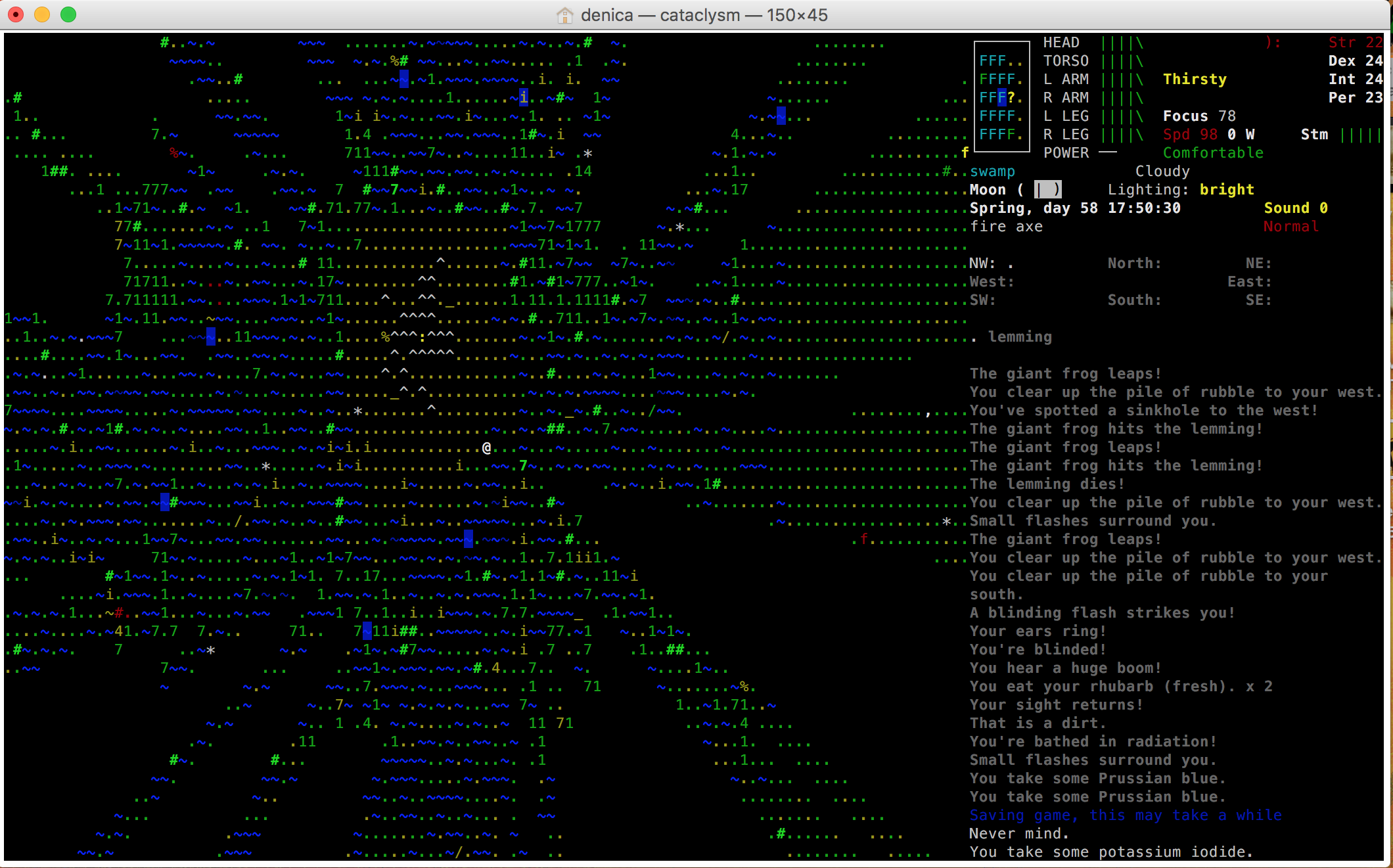Viewport: 1393px width, 868px height.
Task: Click the POWER label
Action: click(1066, 153)
